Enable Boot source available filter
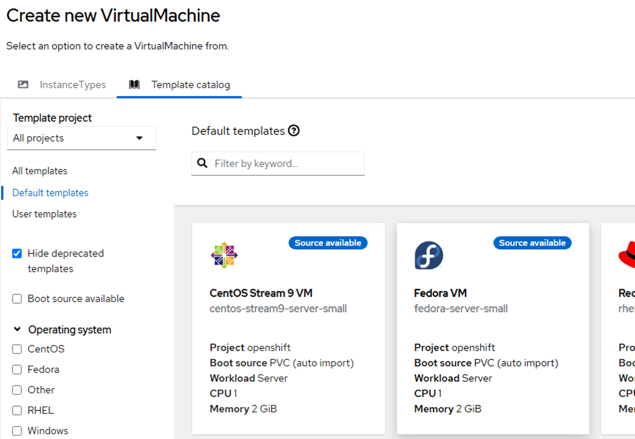 (x=17, y=299)
